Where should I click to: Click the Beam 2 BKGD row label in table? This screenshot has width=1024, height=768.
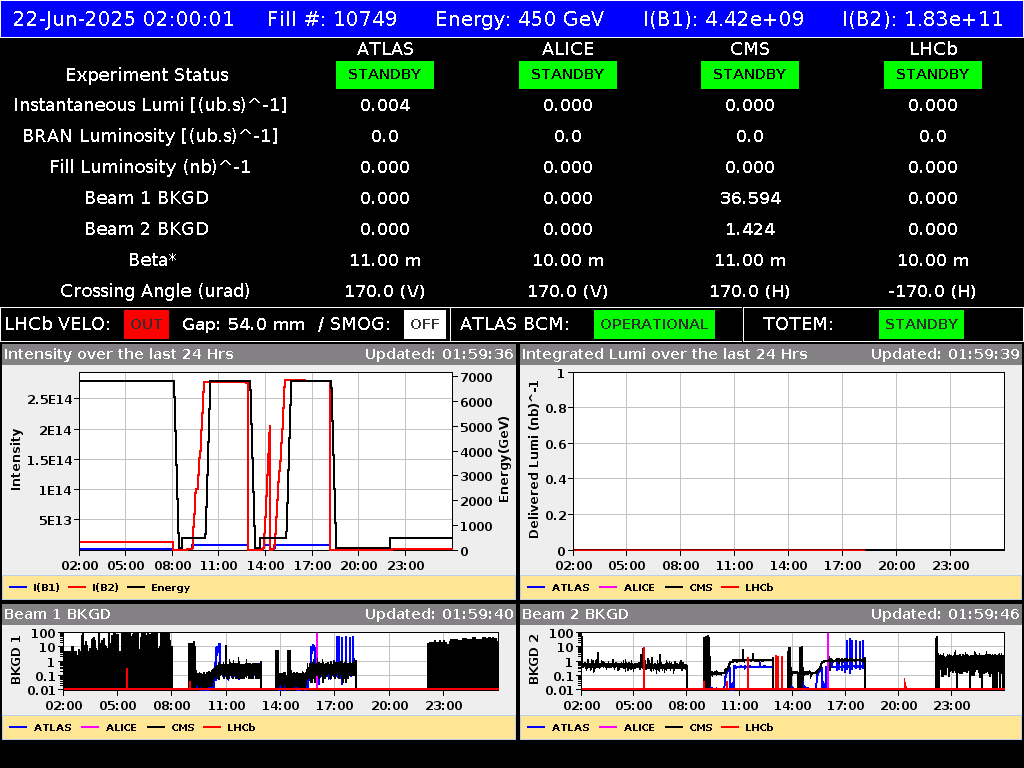click(x=147, y=229)
